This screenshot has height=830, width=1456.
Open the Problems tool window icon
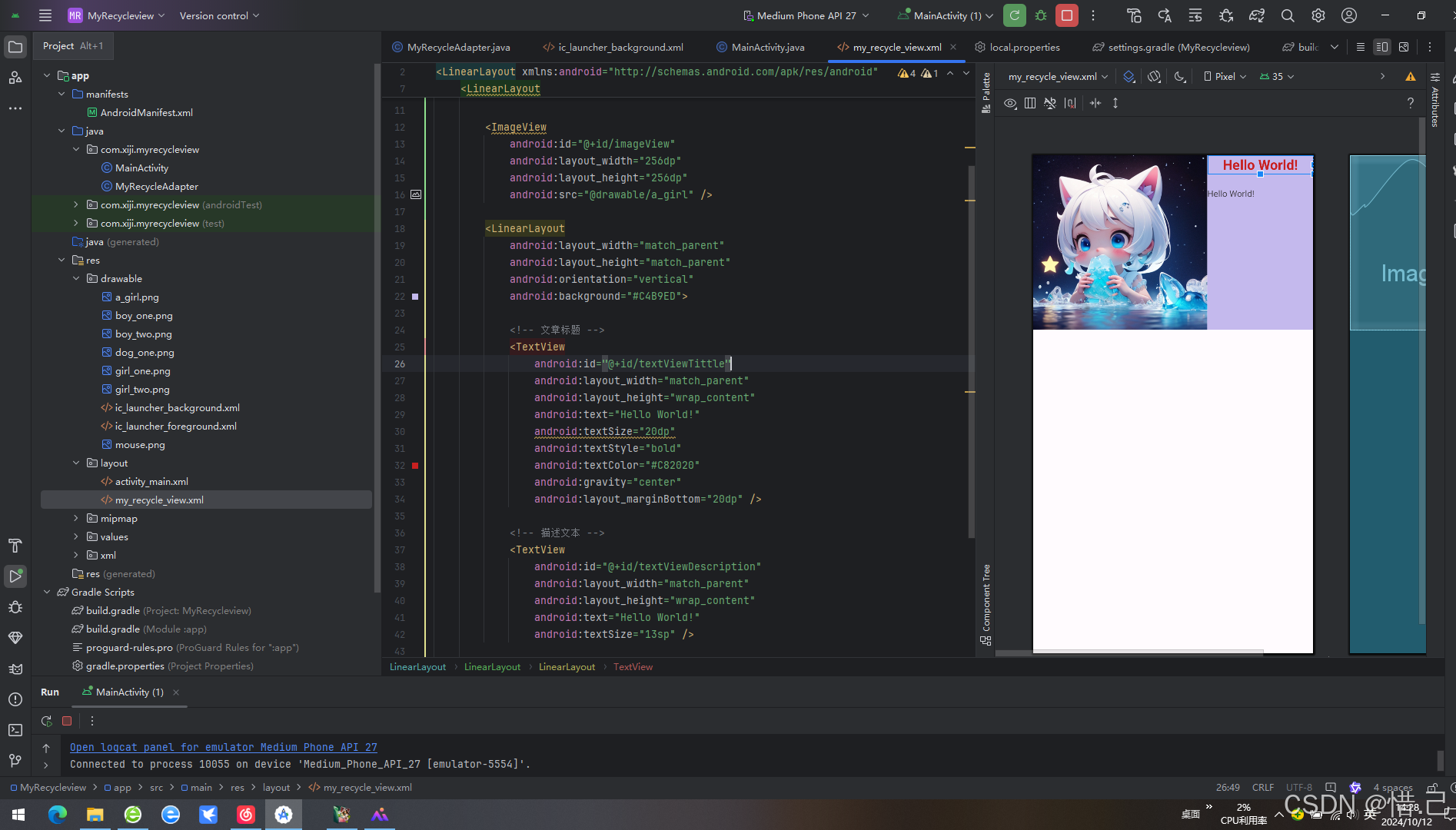point(15,699)
